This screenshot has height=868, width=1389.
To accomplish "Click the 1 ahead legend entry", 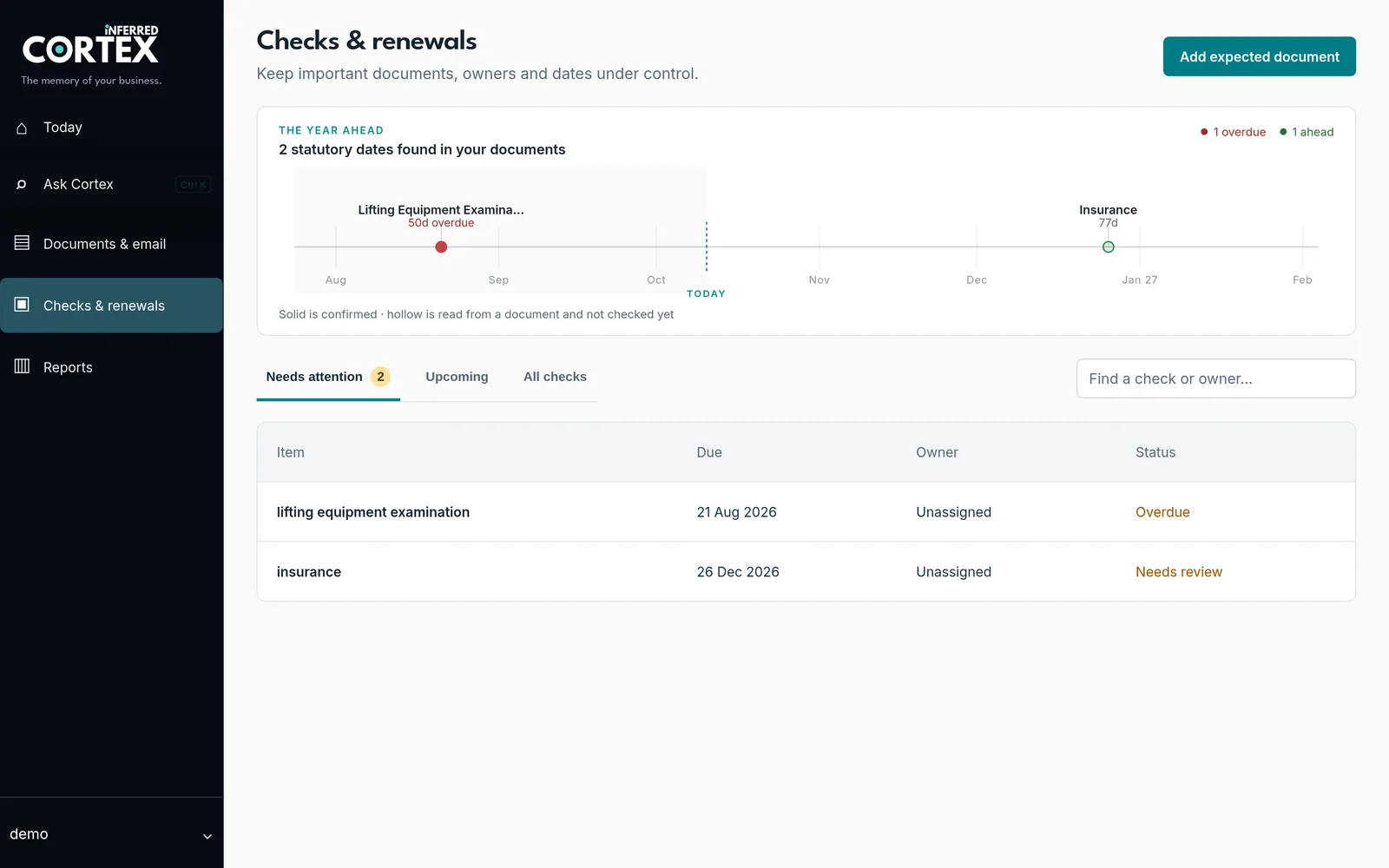I will 1307,132.
